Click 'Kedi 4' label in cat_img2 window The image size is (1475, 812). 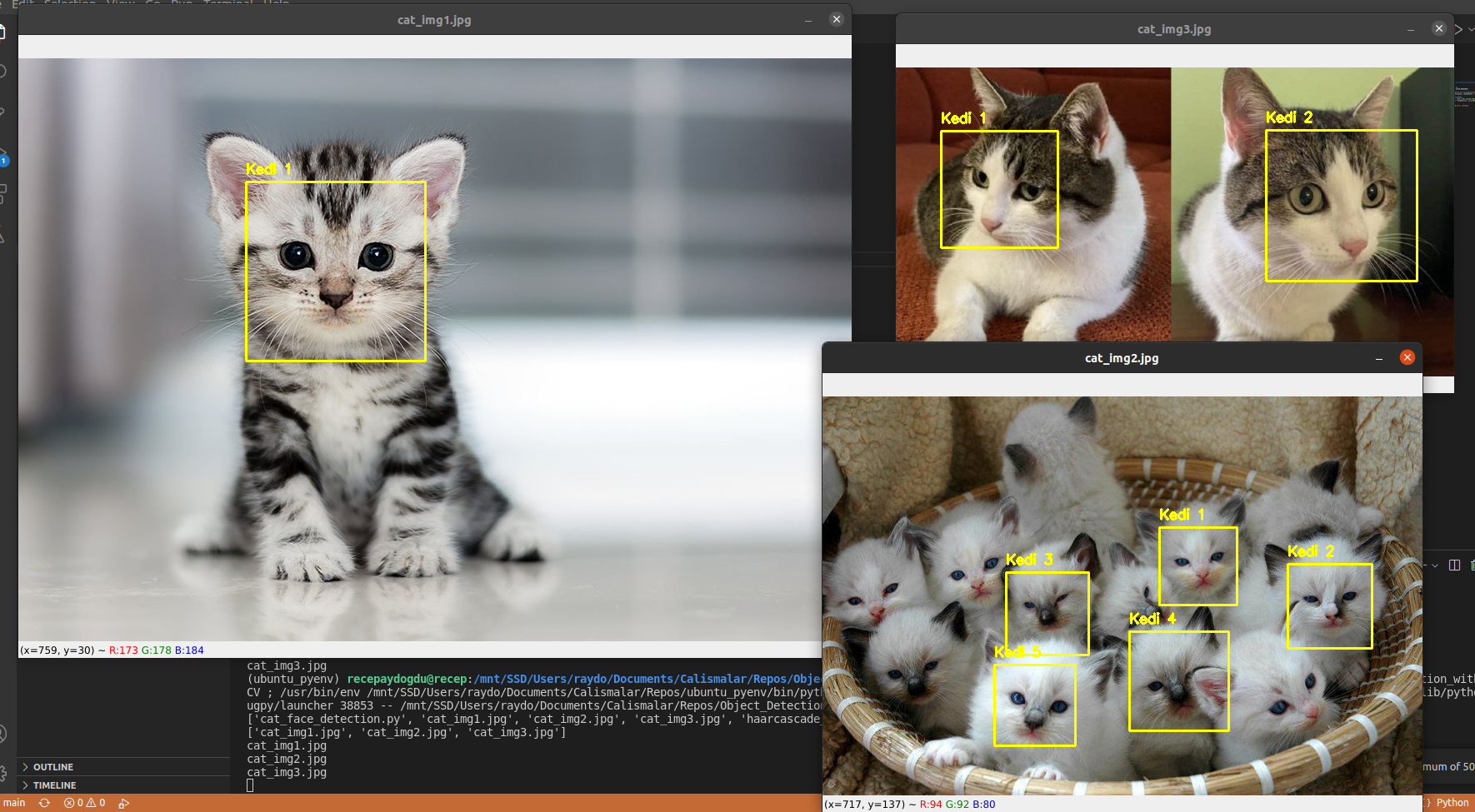tap(1152, 618)
